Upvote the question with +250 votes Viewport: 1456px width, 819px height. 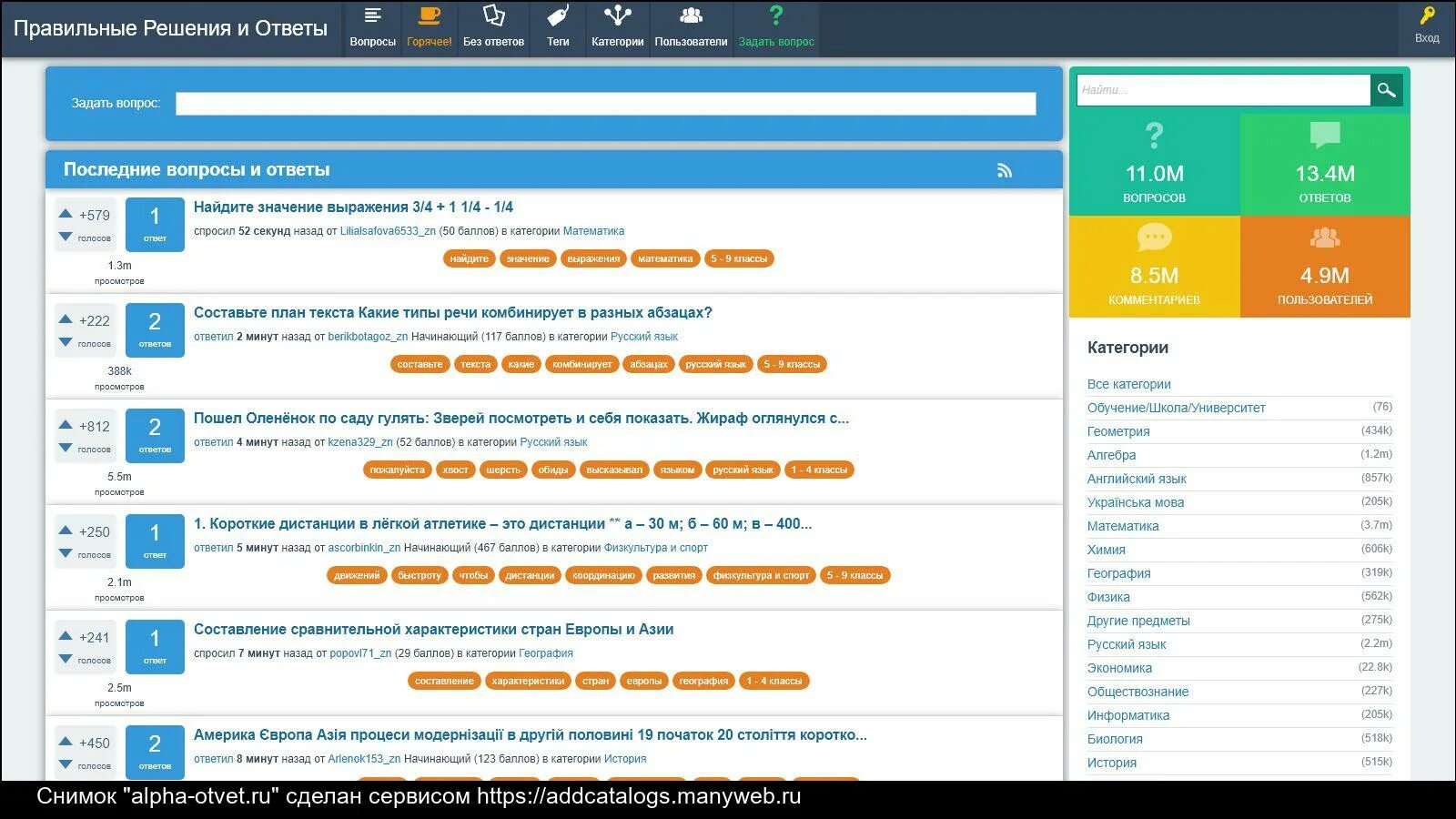[x=66, y=531]
